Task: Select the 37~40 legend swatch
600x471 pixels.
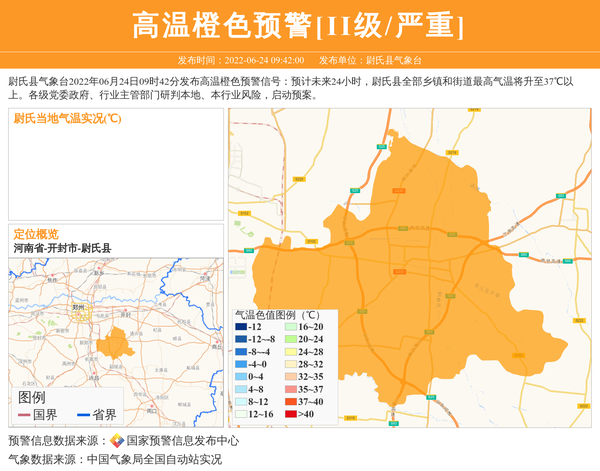Action: (288, 401)
